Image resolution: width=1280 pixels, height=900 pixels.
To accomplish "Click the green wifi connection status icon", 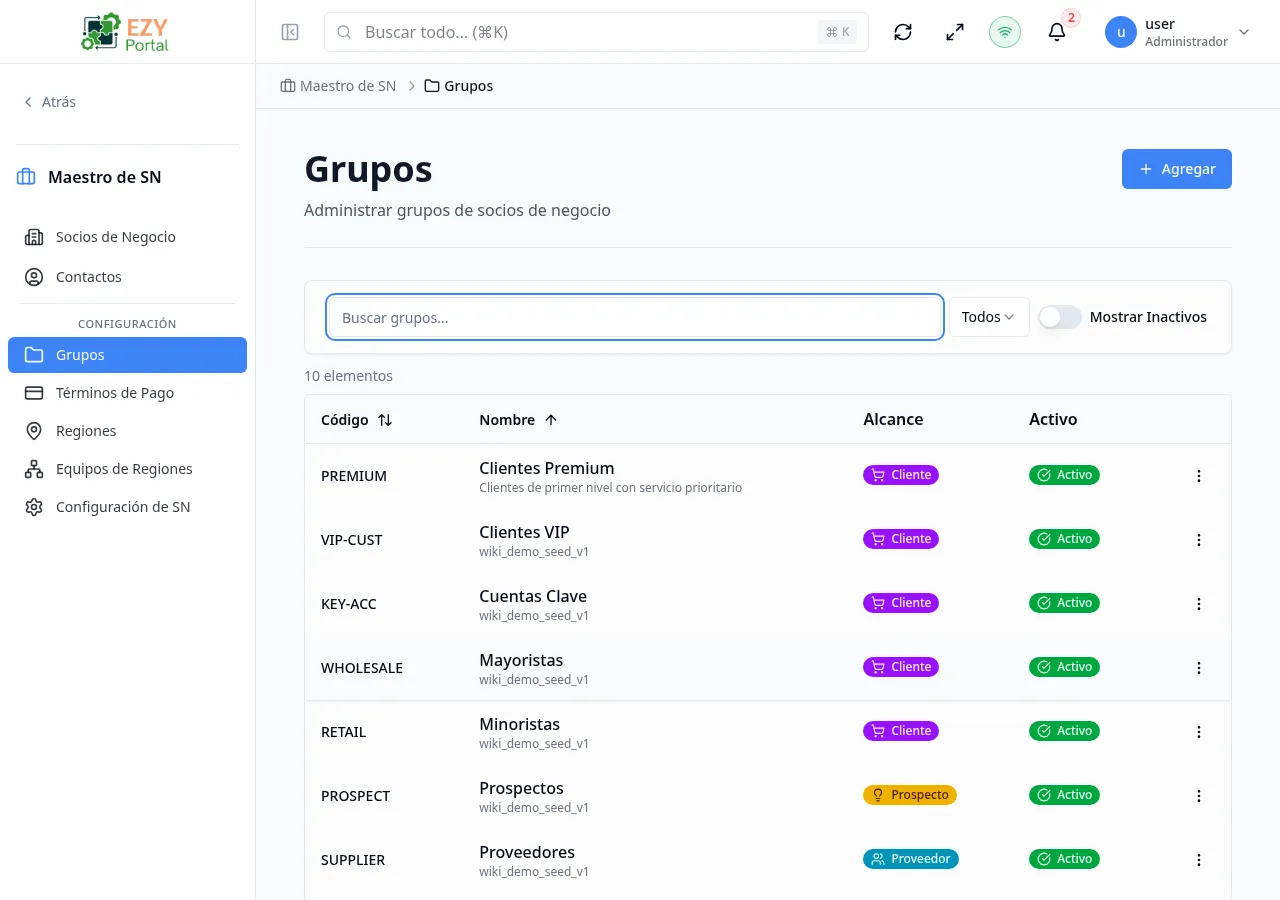I will click(1005, 32).
